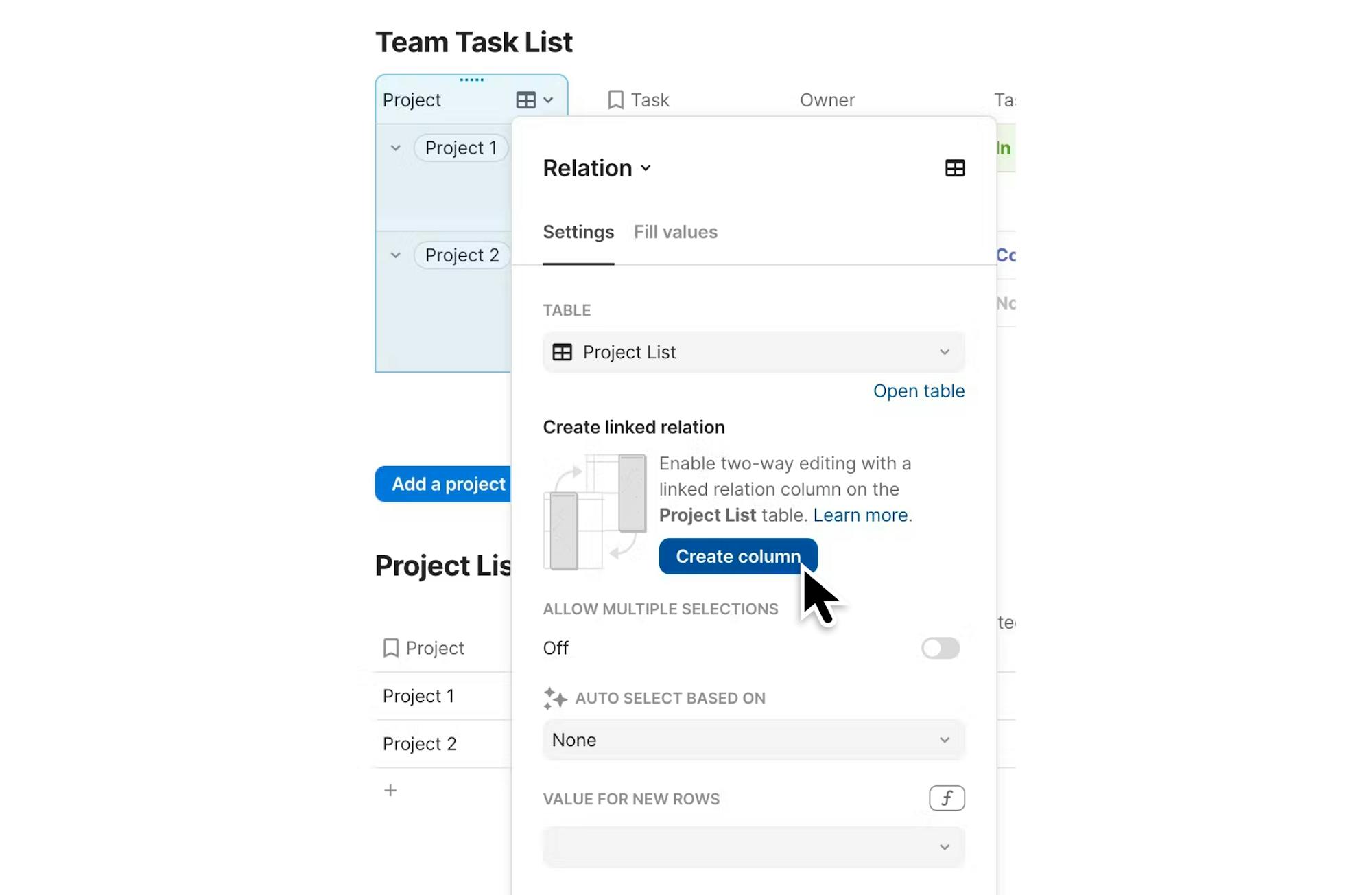Screen dimensions: 1372x895
Task: Click the plus icon to add a row
Action: [x=390, y=791]
